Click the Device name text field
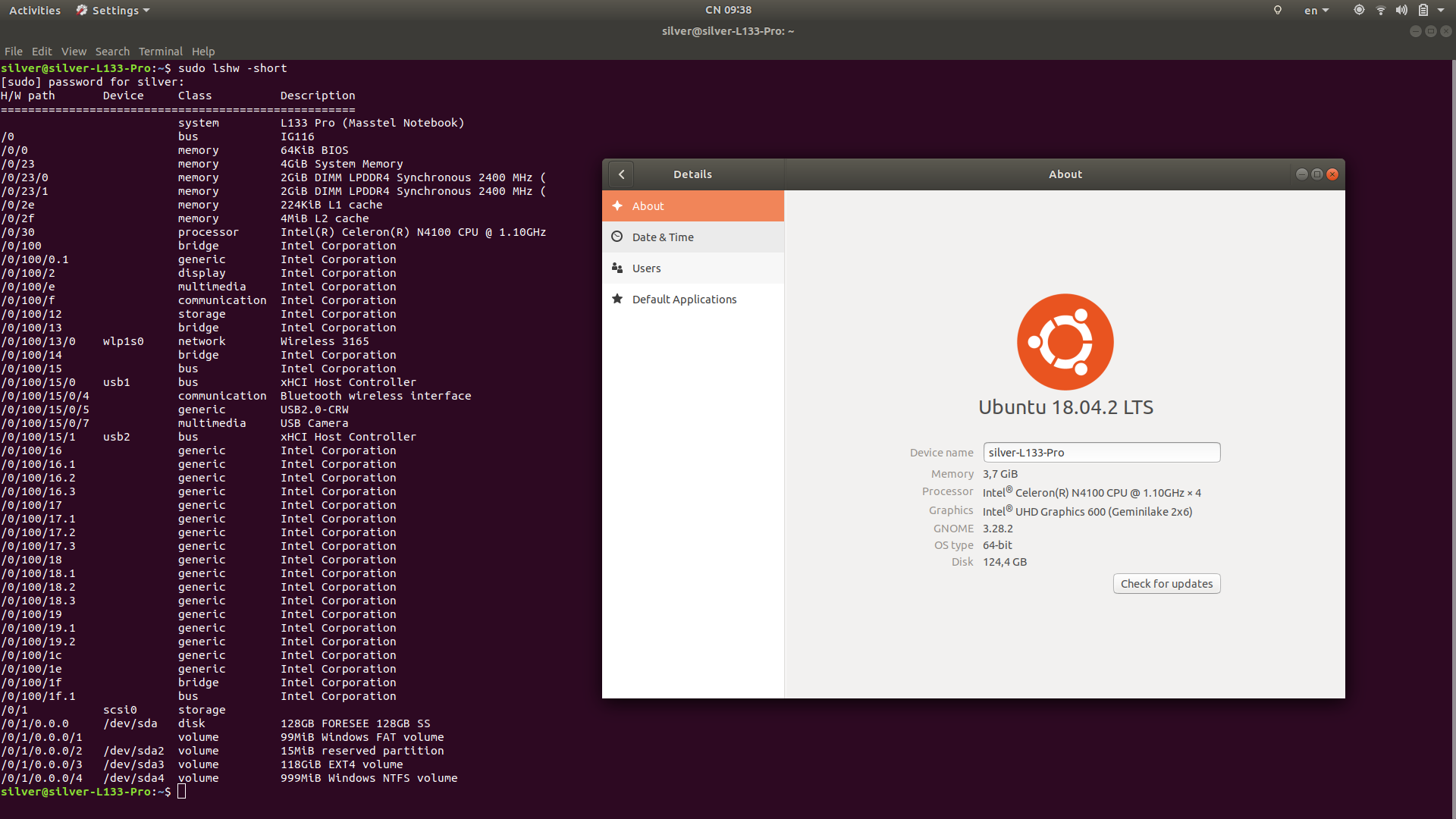Screen dimensions: 1456x819 (1101, 453)
